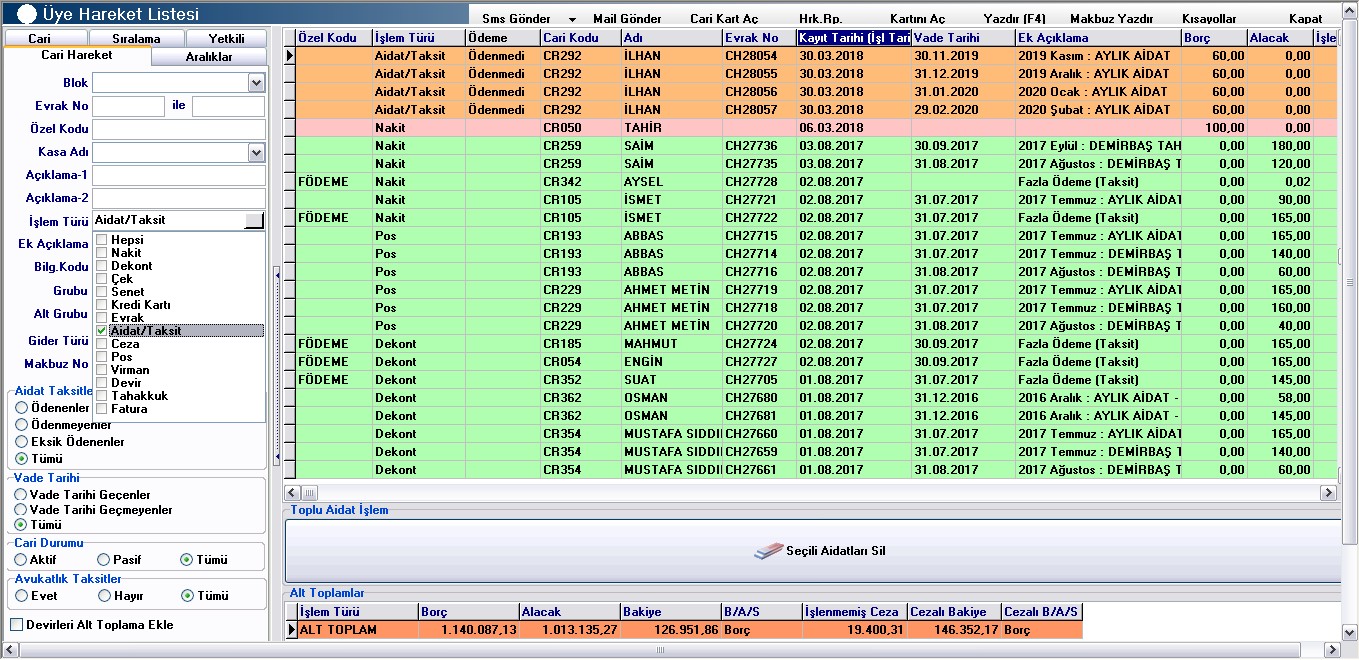Check the Nakit option in list
This screenshot has height=660, width=1359.
point(101,253)
